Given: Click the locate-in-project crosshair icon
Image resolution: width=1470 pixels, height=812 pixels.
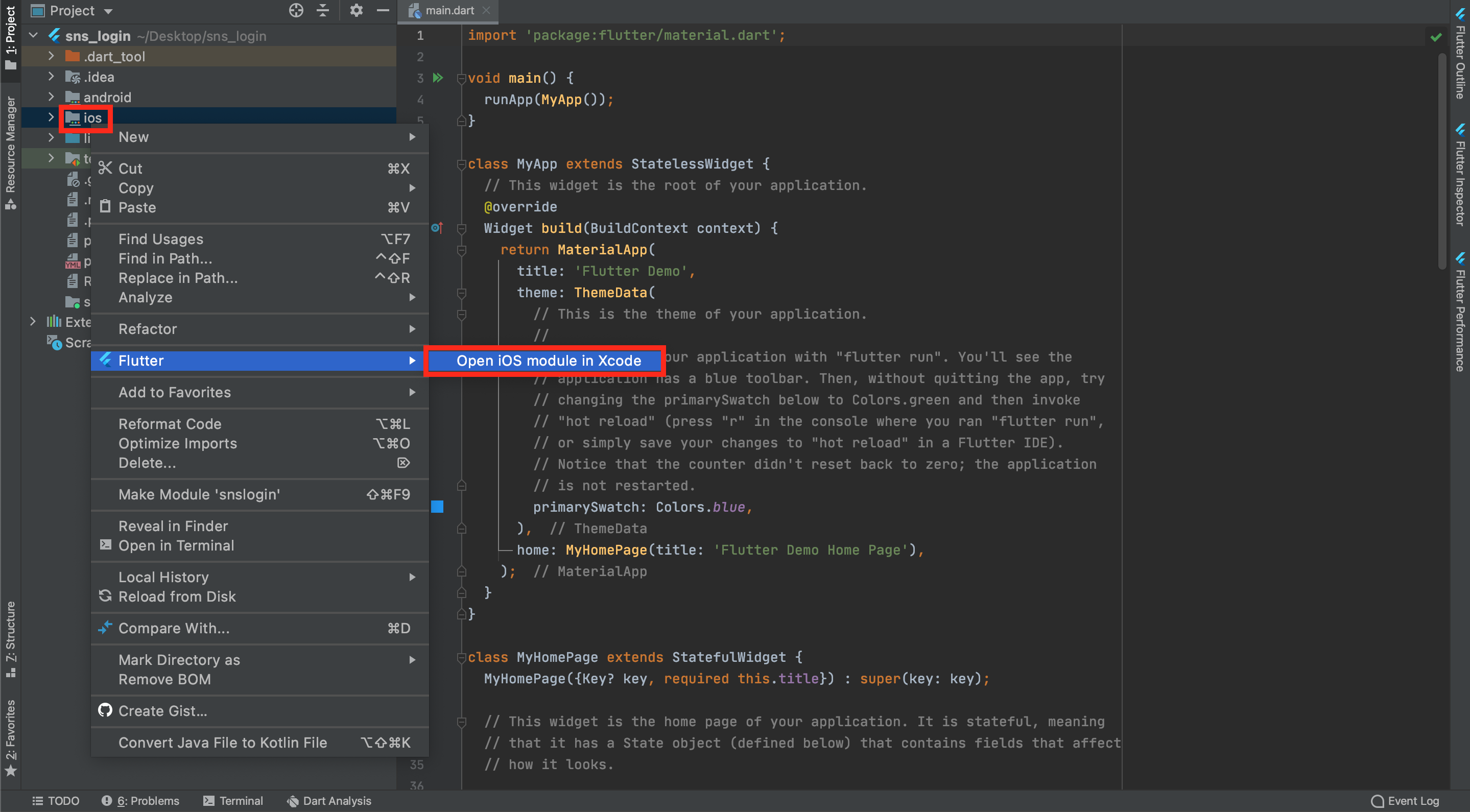Looking at the screenshot, I should click(296, 10).
